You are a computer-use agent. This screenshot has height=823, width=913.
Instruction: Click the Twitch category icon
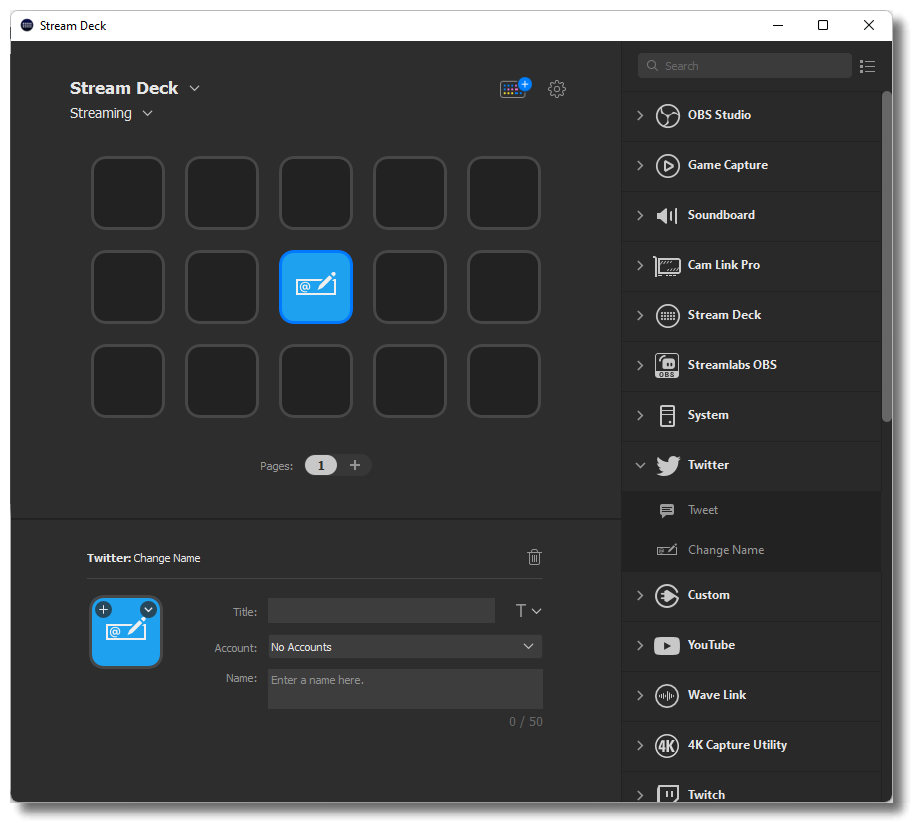pos(667,793)
